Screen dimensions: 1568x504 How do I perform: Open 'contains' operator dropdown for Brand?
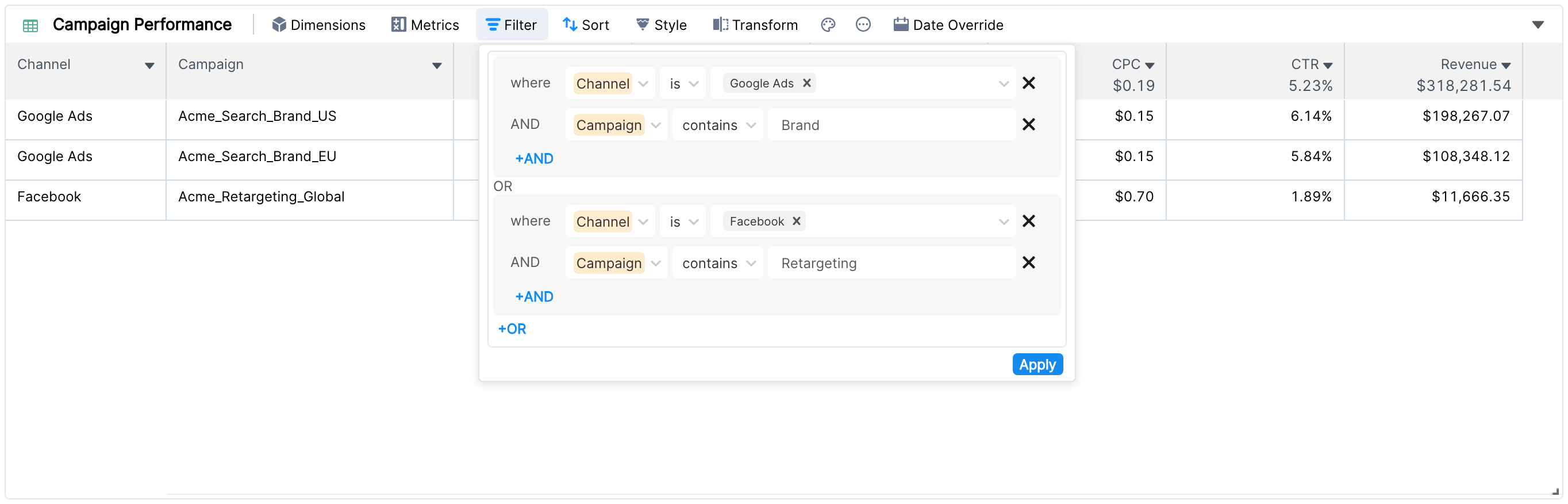click(718, 124)
